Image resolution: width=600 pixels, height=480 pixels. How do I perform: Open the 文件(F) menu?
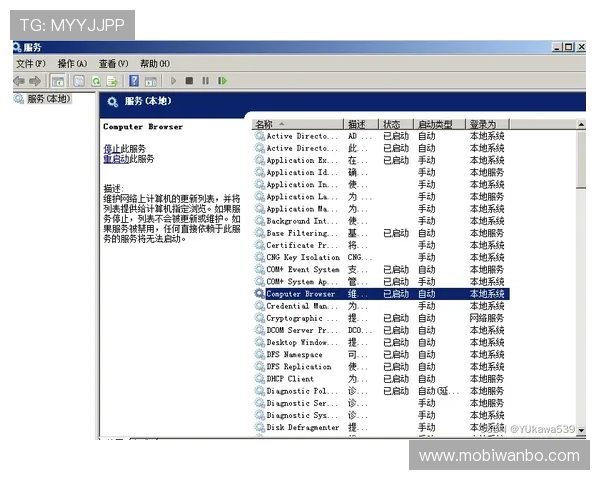tap(31, 64)
